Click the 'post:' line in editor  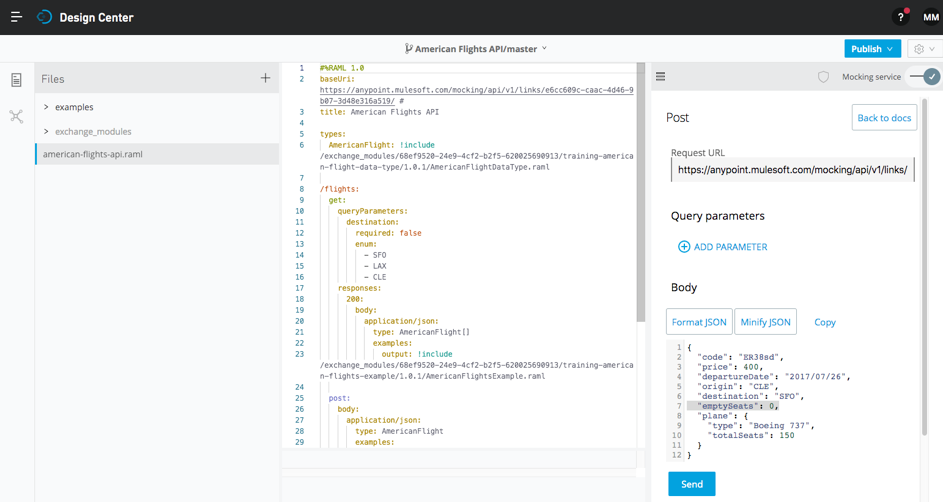click(339, 398)
